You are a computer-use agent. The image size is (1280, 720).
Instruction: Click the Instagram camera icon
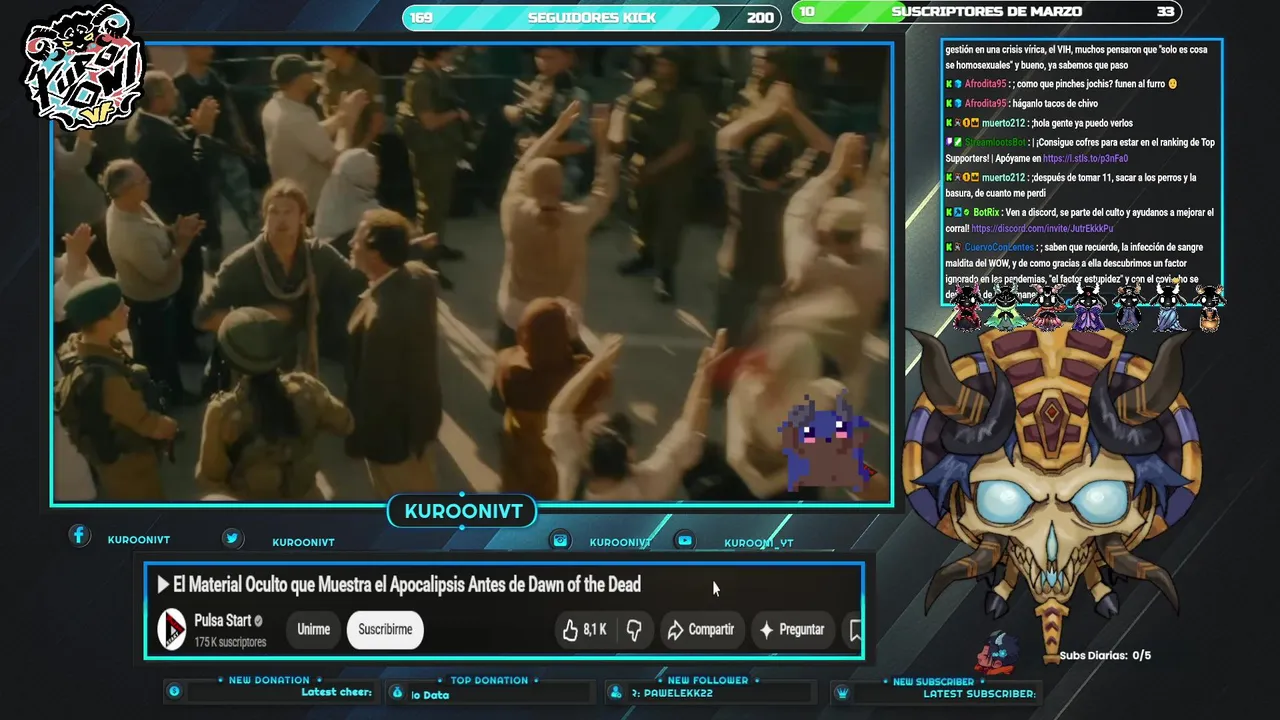561,540
